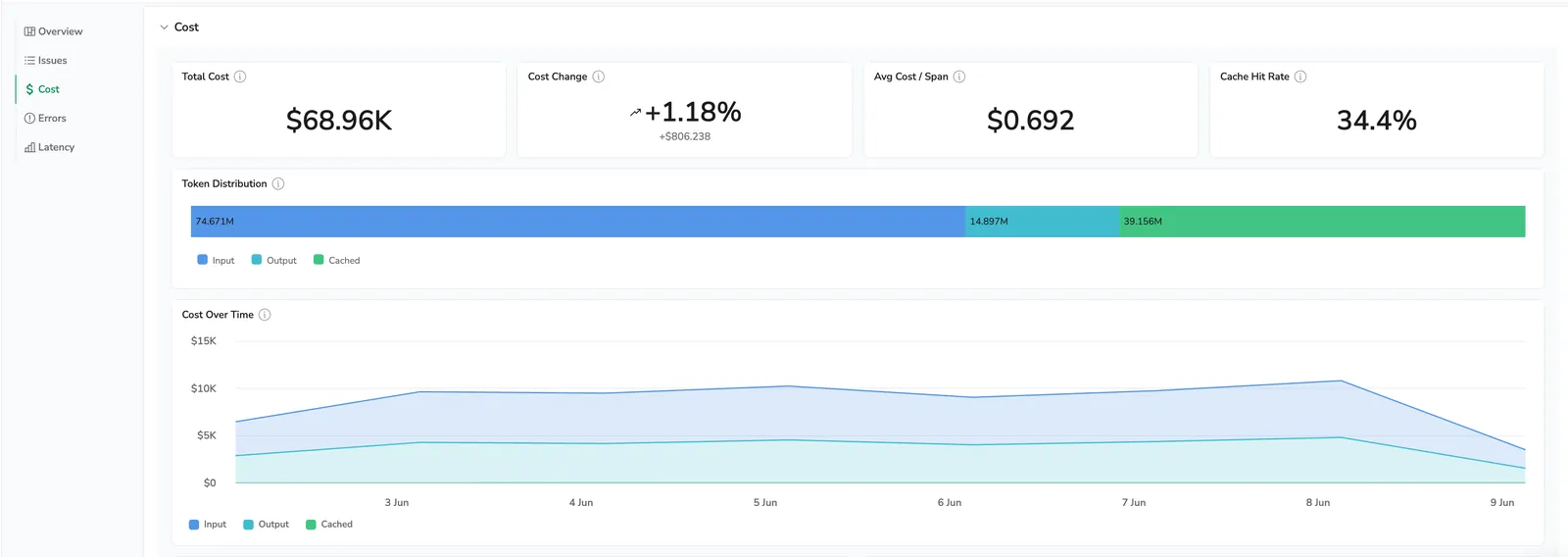
Task: Click the 5 Jun axis label
Action: coord(765,503)
